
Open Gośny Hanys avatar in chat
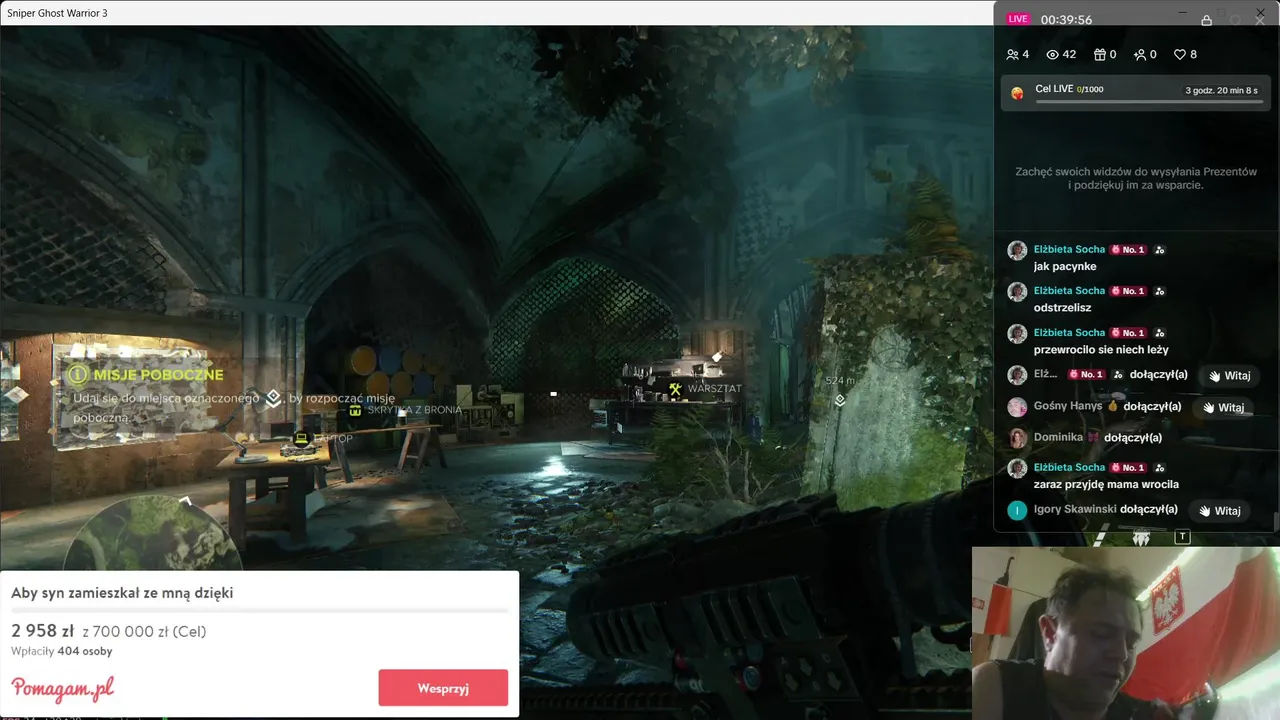click(x=1017, y=407)
